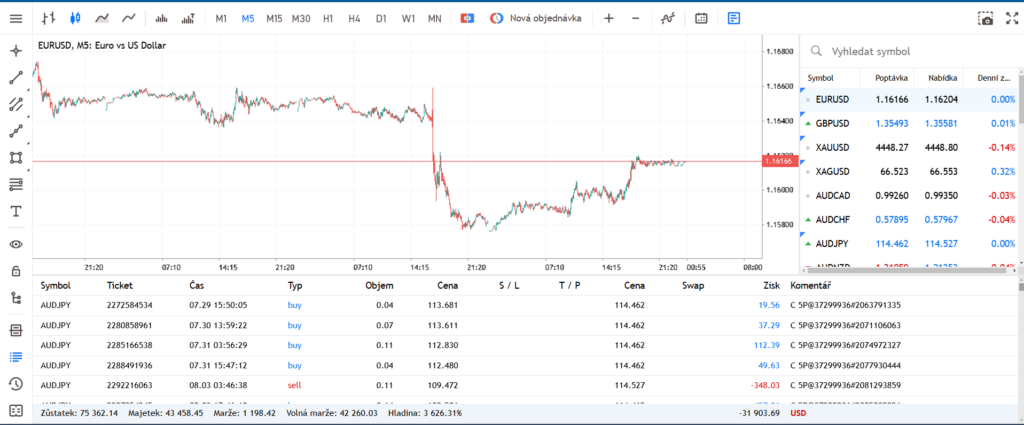The width and height of the screenshot is (1024, 425).
Task: Click Nová objednávka button
Action: pyautogui.click(x=536, y=19)
